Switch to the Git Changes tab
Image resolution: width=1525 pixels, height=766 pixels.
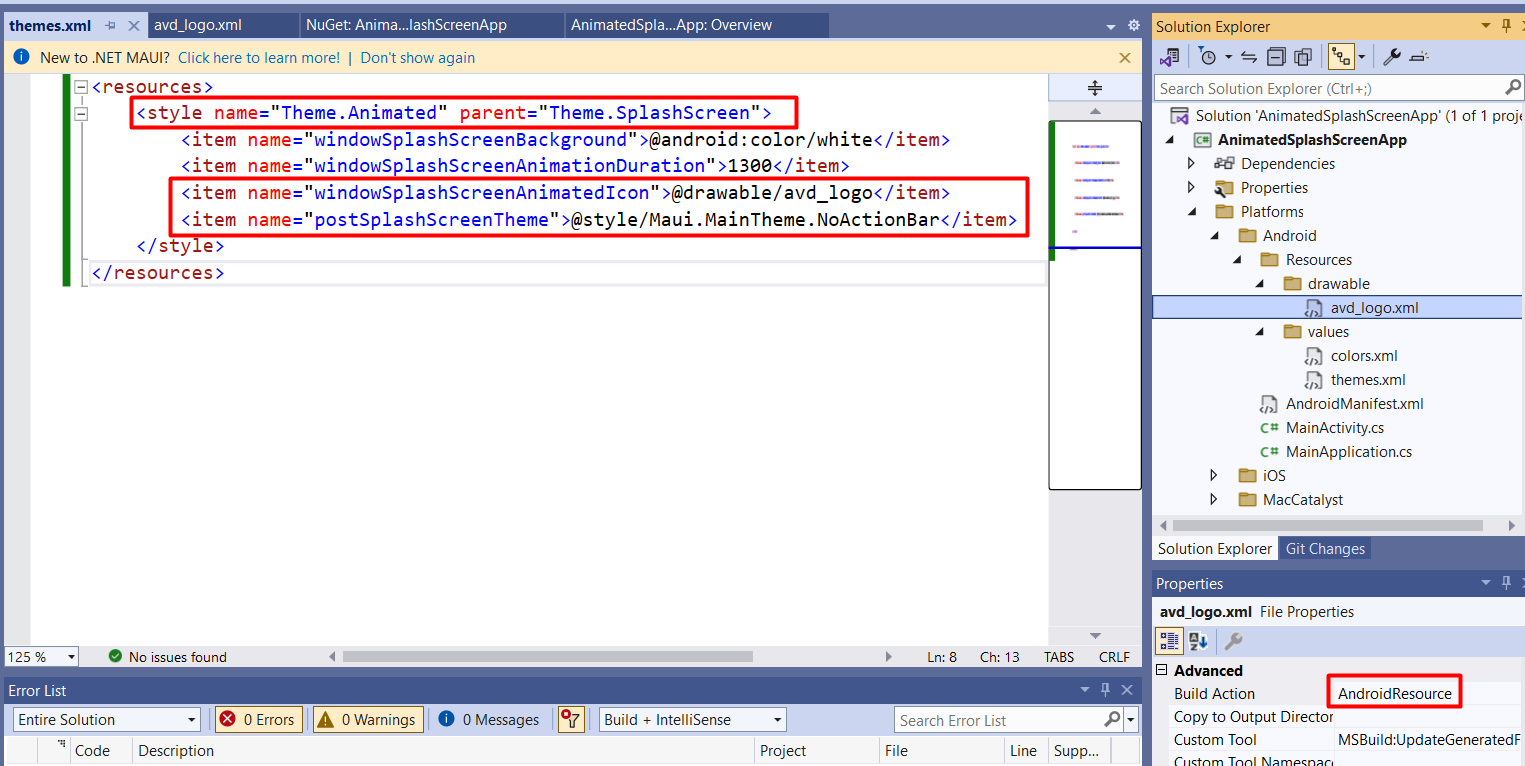point(1325,549)
